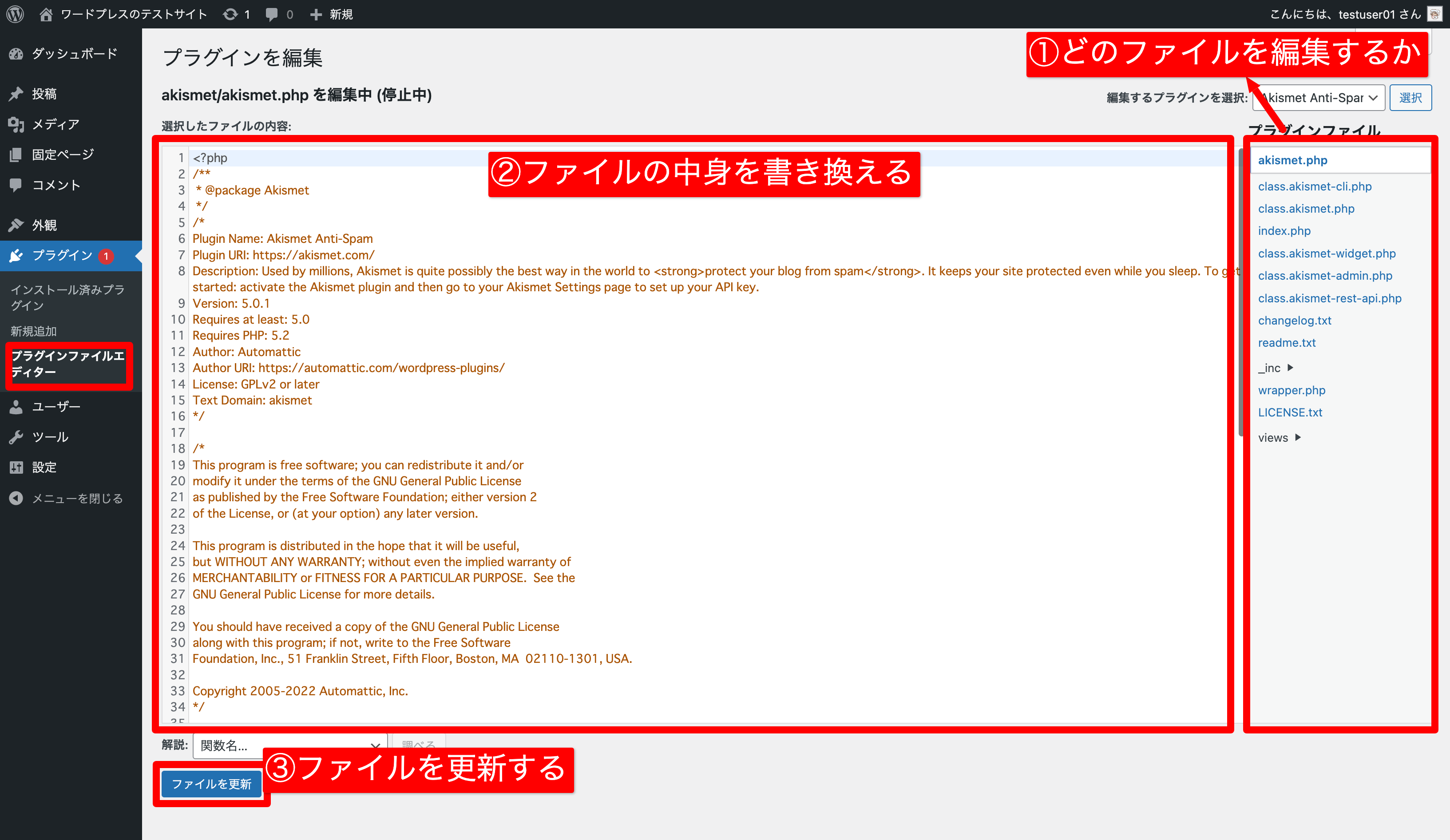This screenshot has width=1450, height=840.
Task: Expand the views folder
Action: tap(1279, 438)
